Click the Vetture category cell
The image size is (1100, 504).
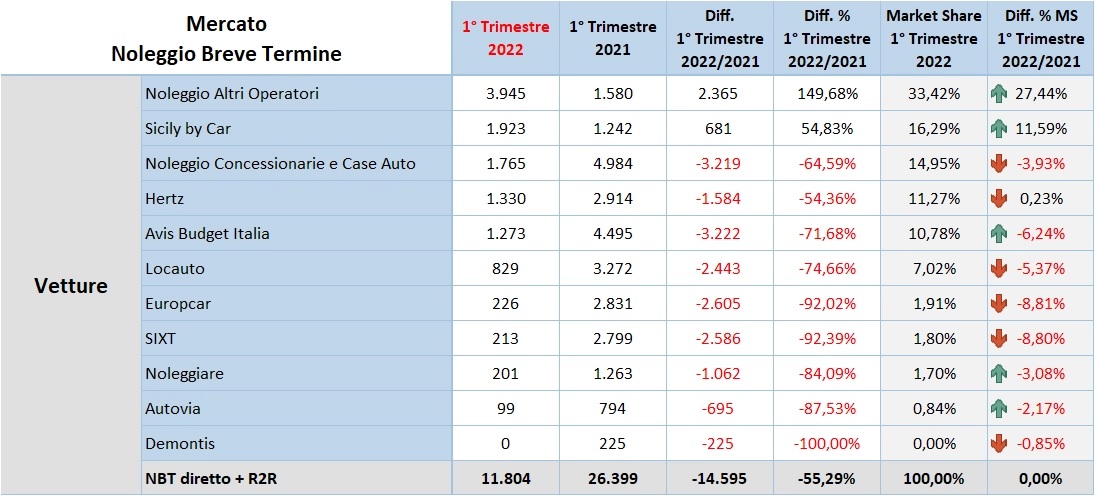[x=71, y=286]
